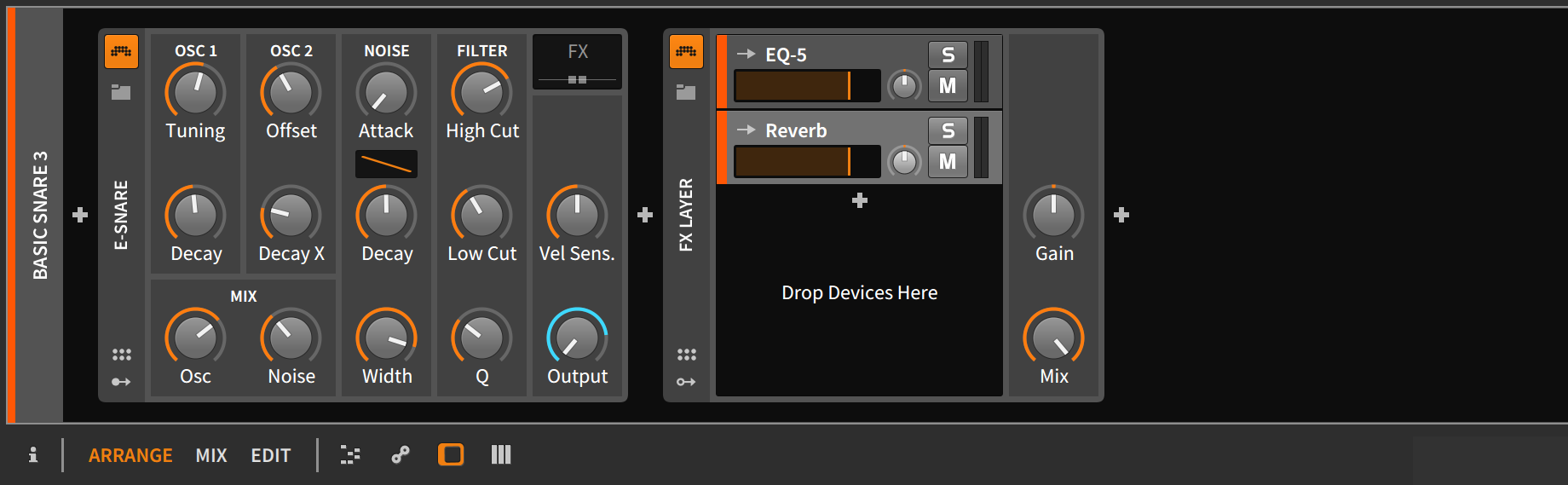Click noise attack envelope shape display
Viewport: 1568px width, 485px height.
tap(386, 164)
